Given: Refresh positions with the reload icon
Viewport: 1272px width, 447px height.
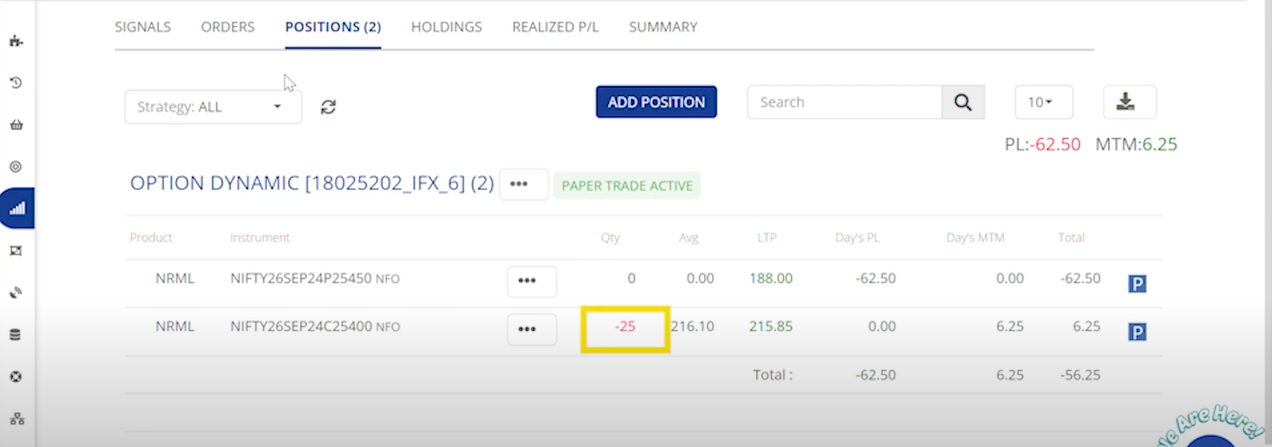Looking at the screenshot, I should pos(328,107).
